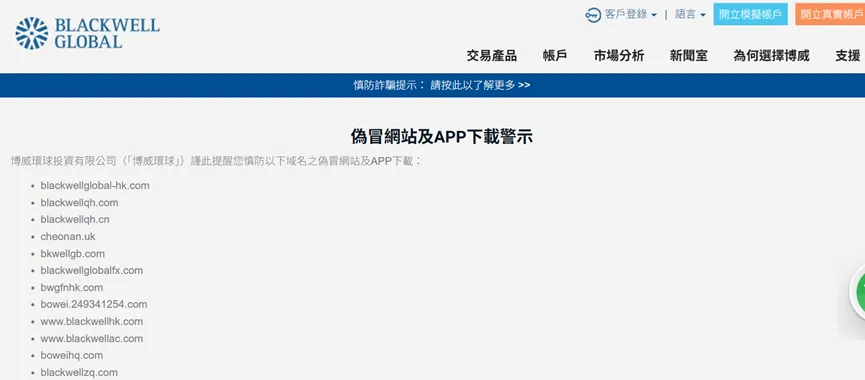The height and width of the screenshot is (380, 865).
Task: Open the 語言 language dropdown
Action: click(690, 15)
